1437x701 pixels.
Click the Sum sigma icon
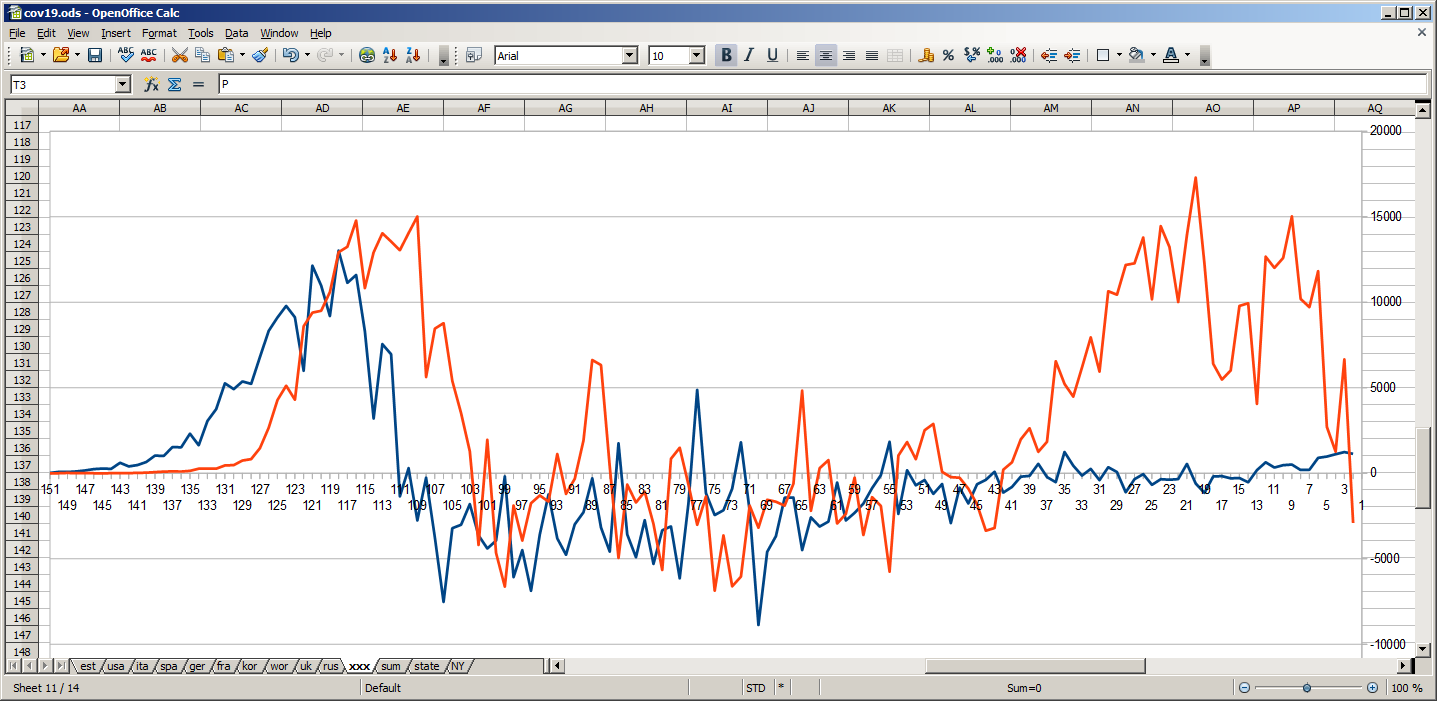(x=174, y=85)
